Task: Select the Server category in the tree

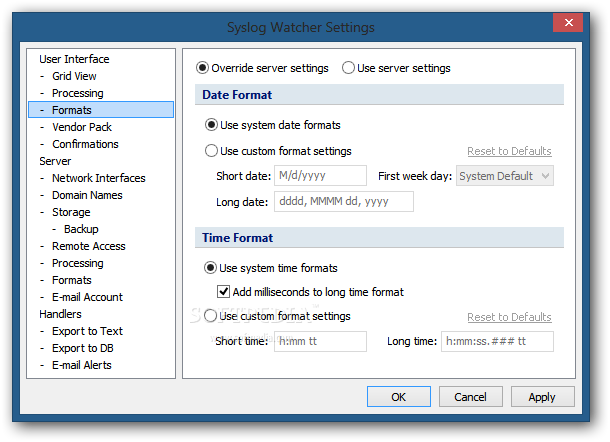Action: coord(55,161)
